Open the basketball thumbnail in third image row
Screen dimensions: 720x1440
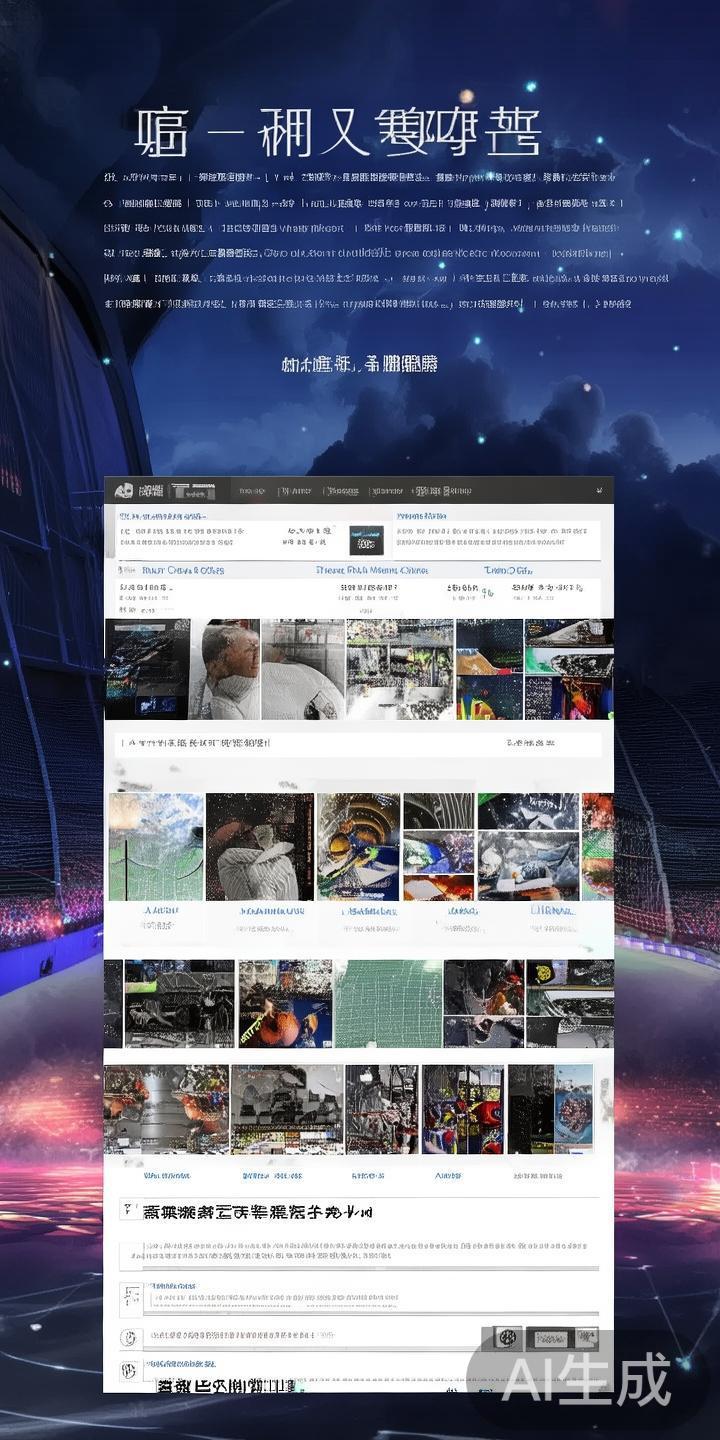(x=285, y=1003)
